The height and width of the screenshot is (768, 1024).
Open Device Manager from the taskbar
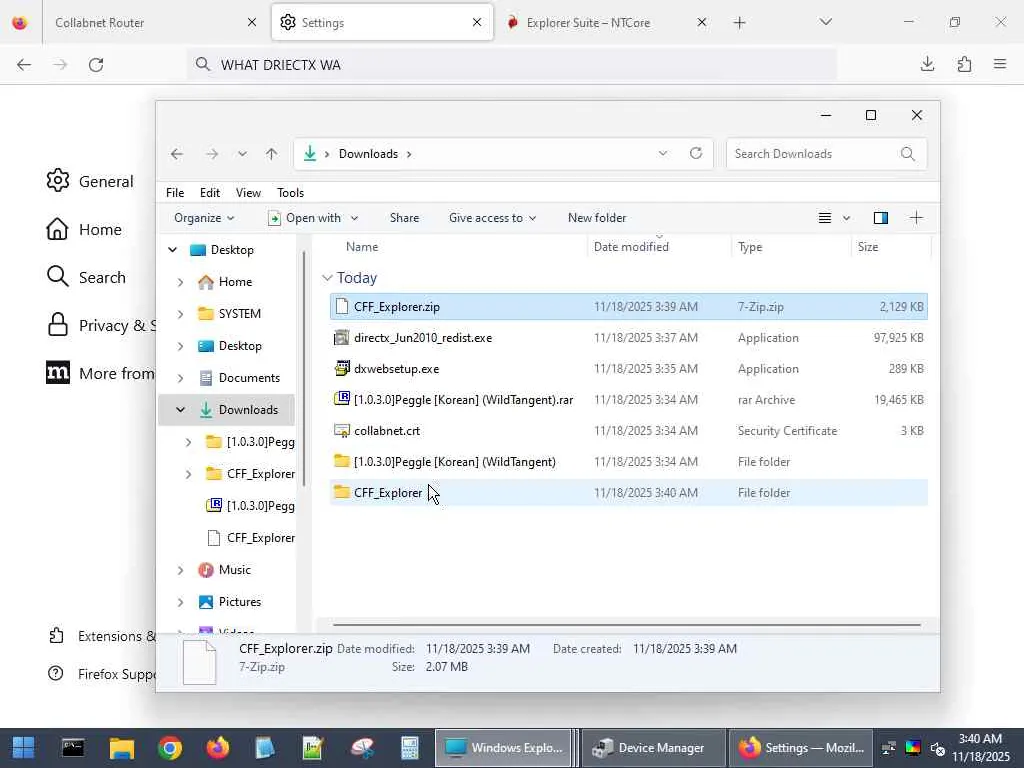[x=653, y=748]
